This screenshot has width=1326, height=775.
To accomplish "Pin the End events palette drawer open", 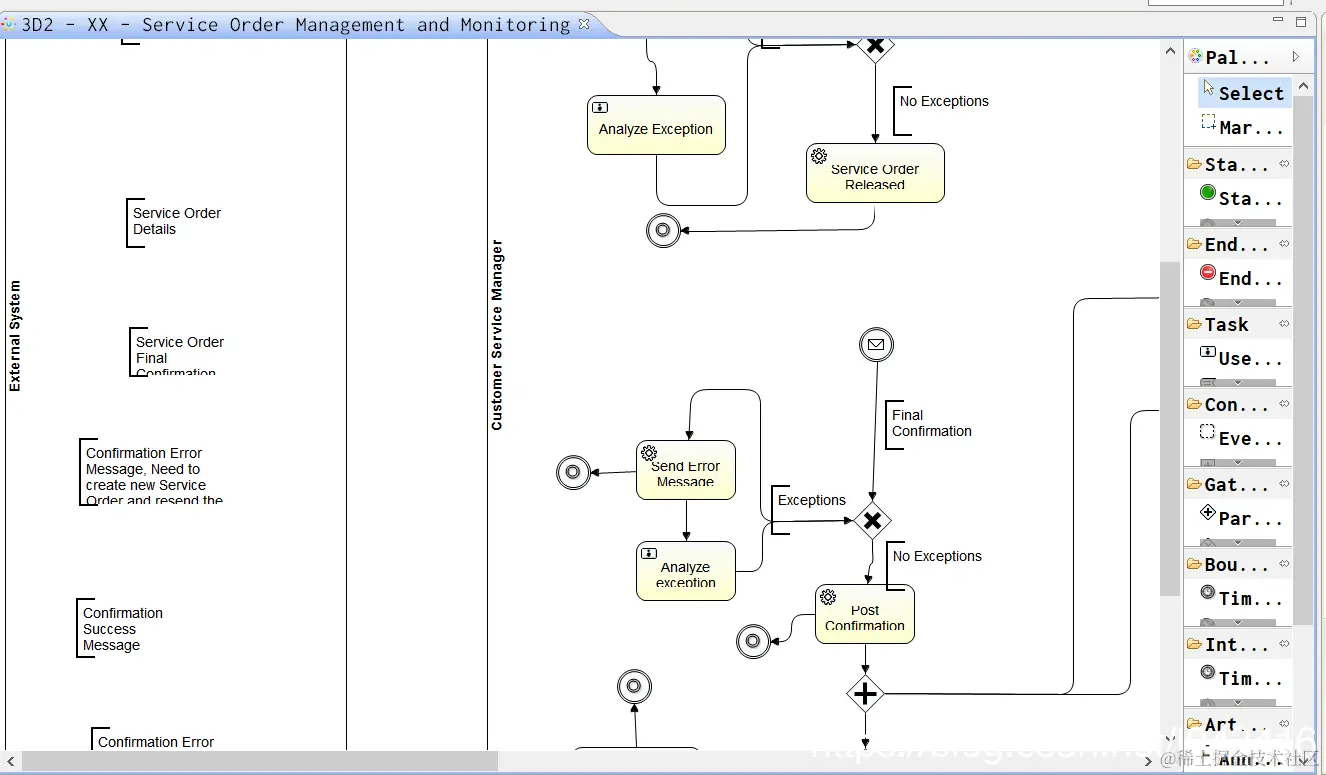I will tap(1284, 244).
